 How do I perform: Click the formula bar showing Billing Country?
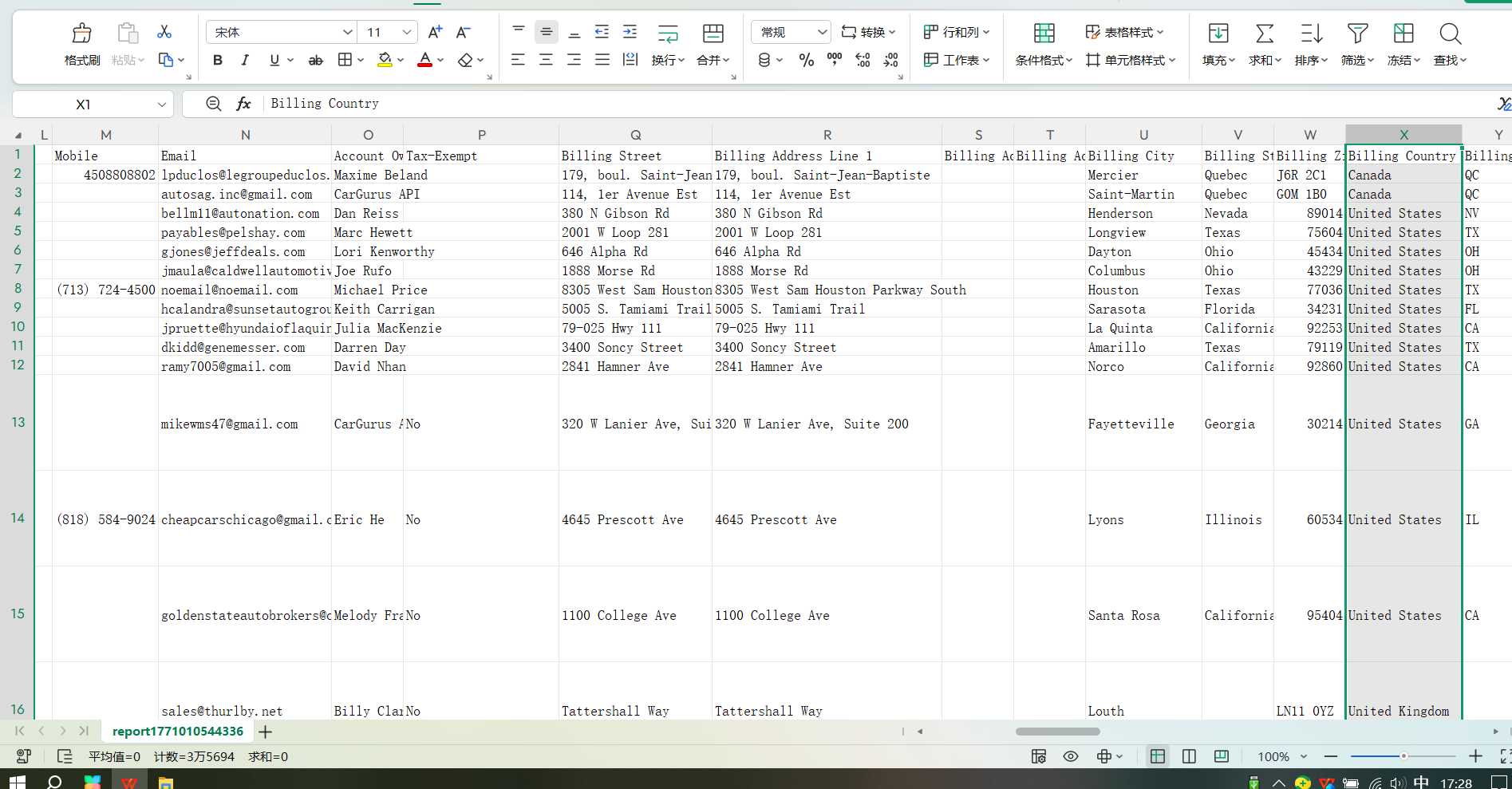point(878,104)
